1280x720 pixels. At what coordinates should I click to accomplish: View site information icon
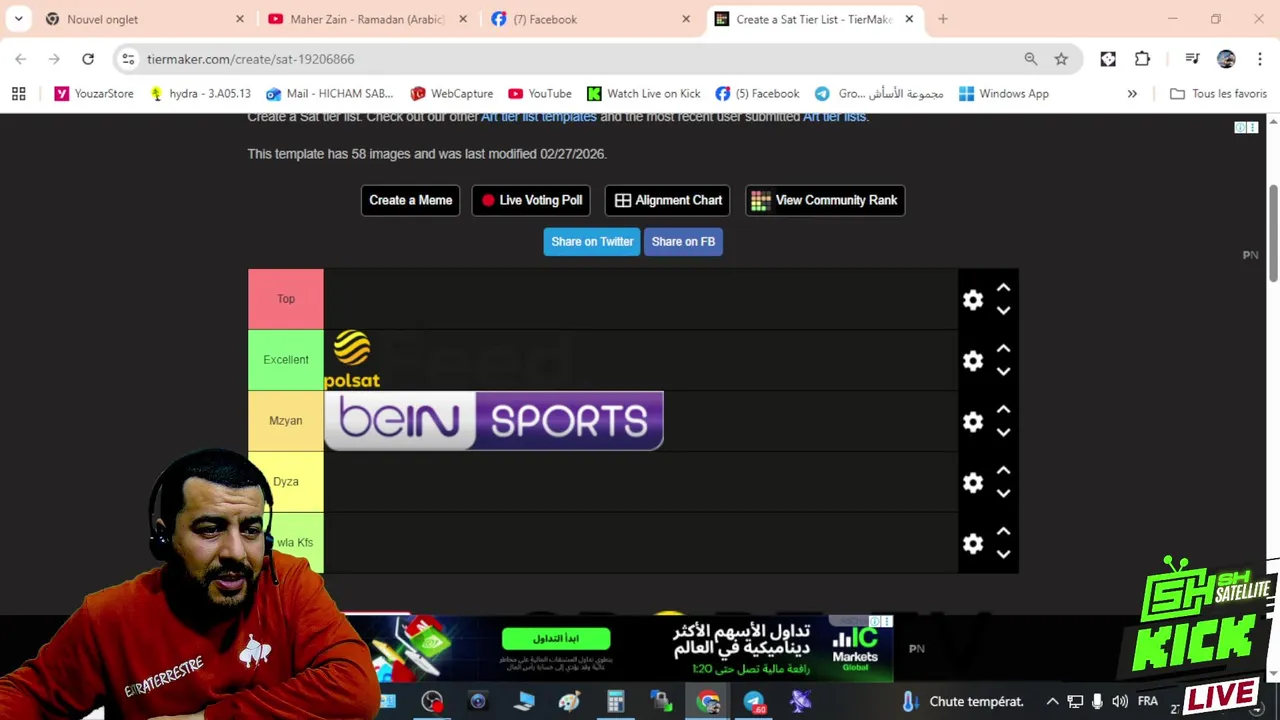point(128,59)
